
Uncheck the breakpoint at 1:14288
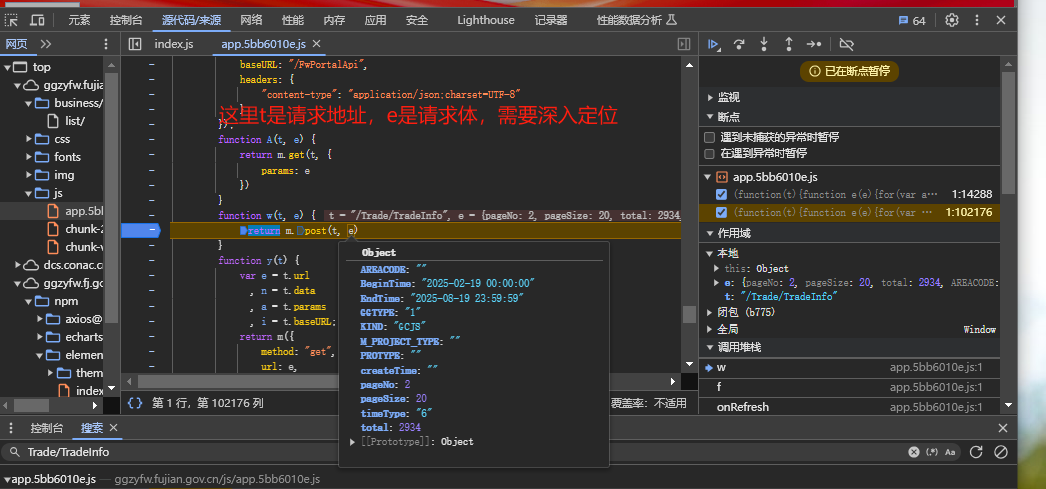721,194
